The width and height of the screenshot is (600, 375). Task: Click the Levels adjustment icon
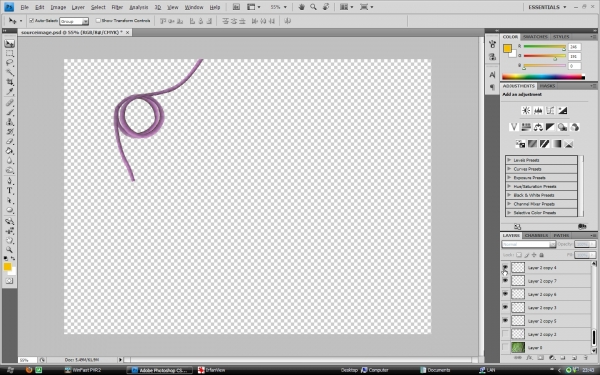(538, 111)
